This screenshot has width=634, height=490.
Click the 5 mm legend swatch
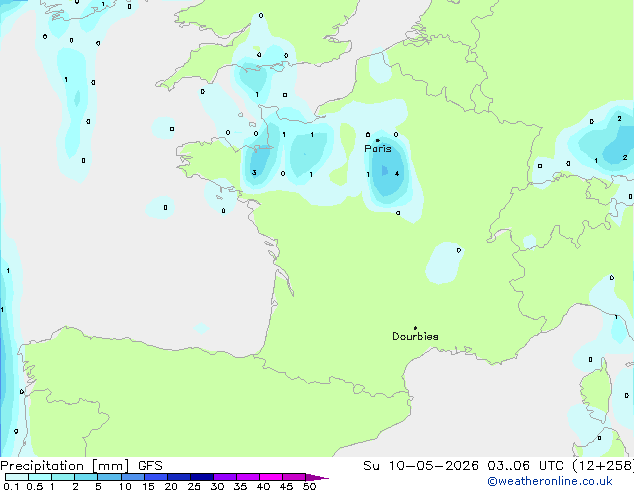(x=109, y=477)
